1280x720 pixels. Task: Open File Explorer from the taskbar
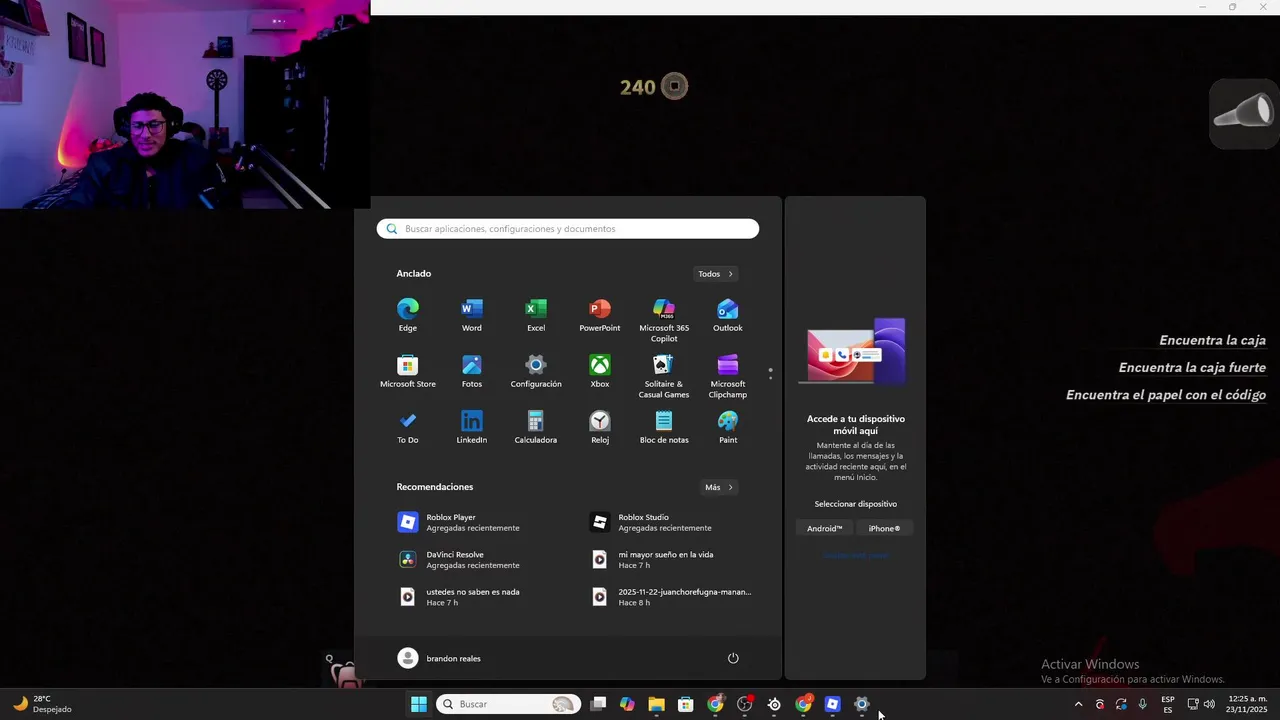coord(656,704)
